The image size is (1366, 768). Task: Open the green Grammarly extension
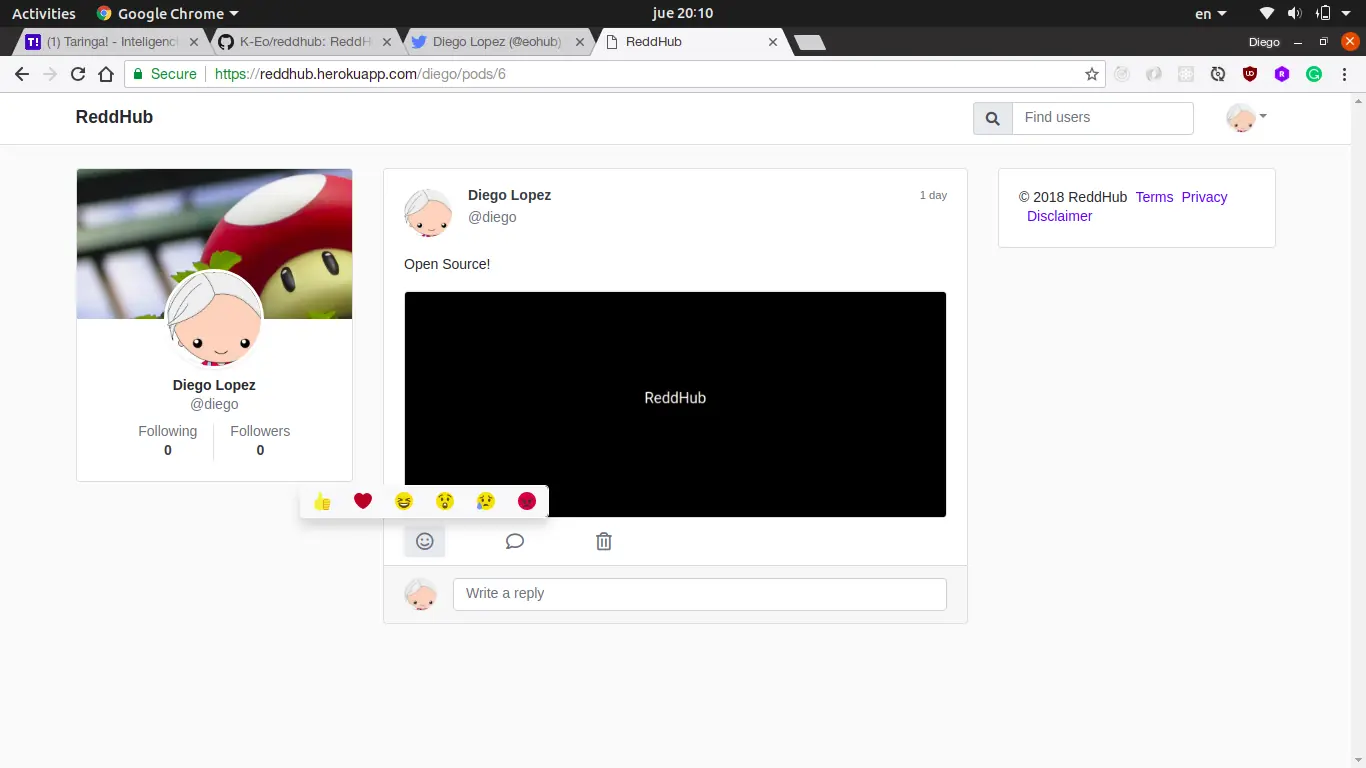click(1314, 74)
